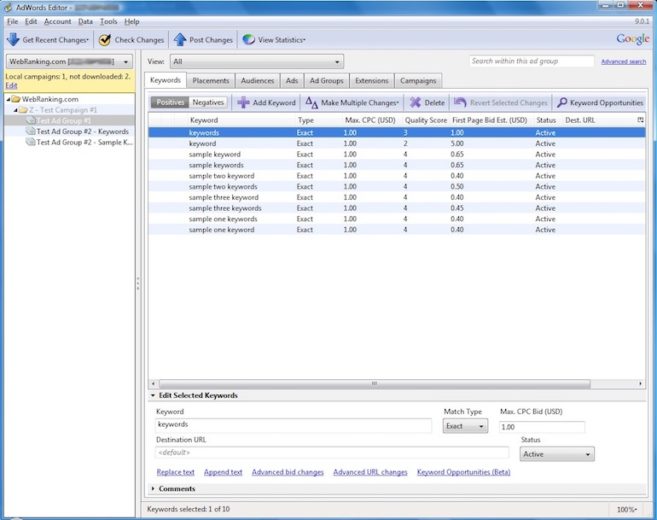The width and height of the screenshot is (657, 520).
Task: Select Test Ad Group #1 in tree
Action: click(x=64, y=121)
